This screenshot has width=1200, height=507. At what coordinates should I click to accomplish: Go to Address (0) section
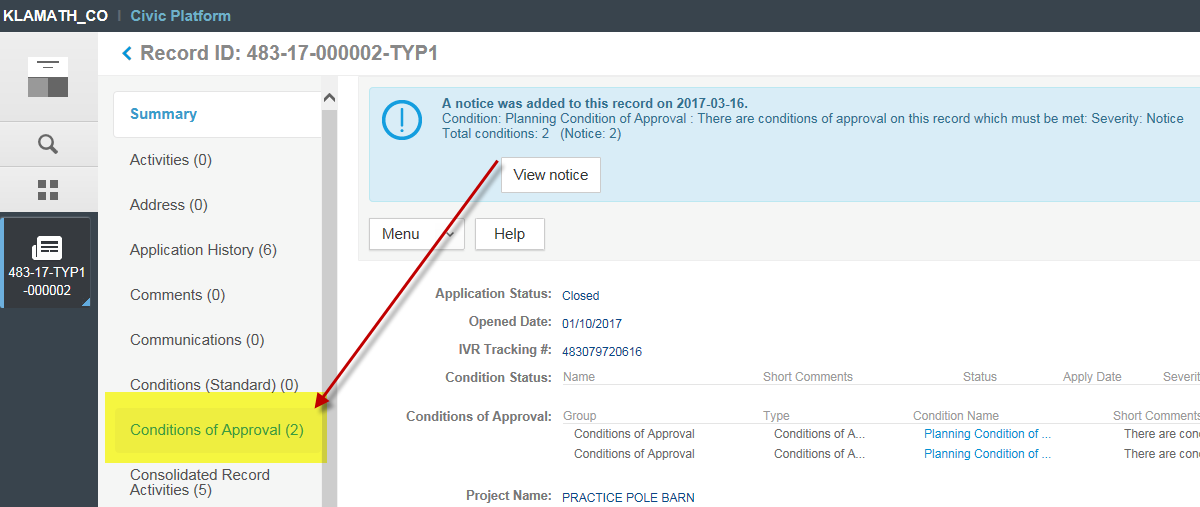(x=168, y=205)
